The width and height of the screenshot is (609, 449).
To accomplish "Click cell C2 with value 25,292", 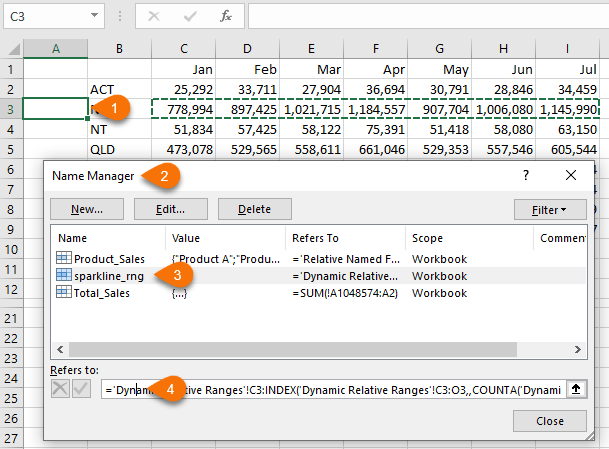I will coord(183,89).
